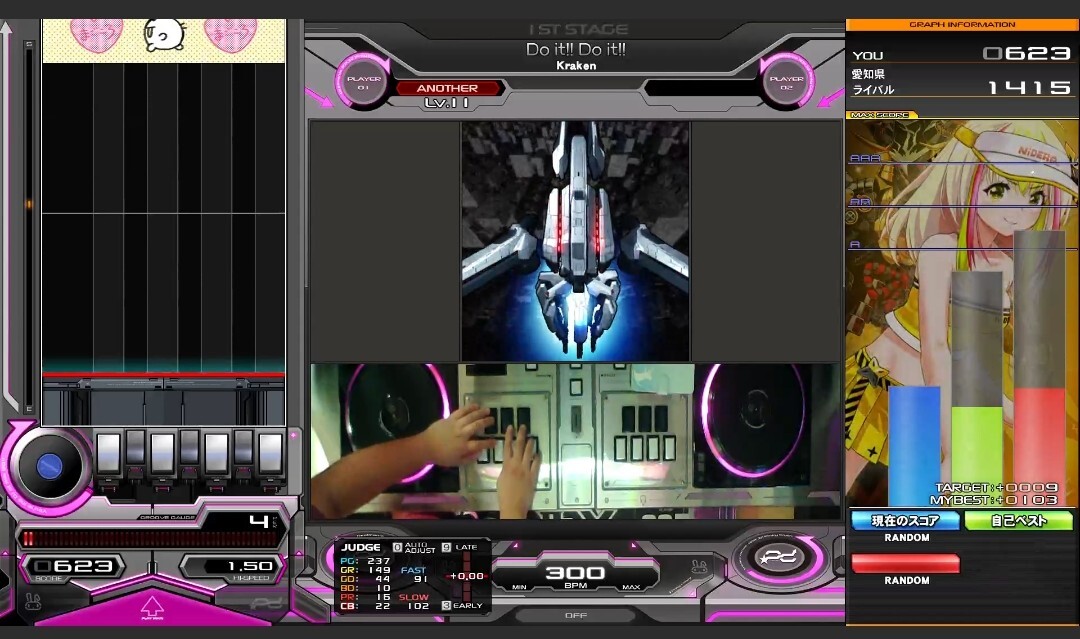This screenshot has height=639, width=1080.
Task: Click the EARLY label
Action: coord(468,605)
